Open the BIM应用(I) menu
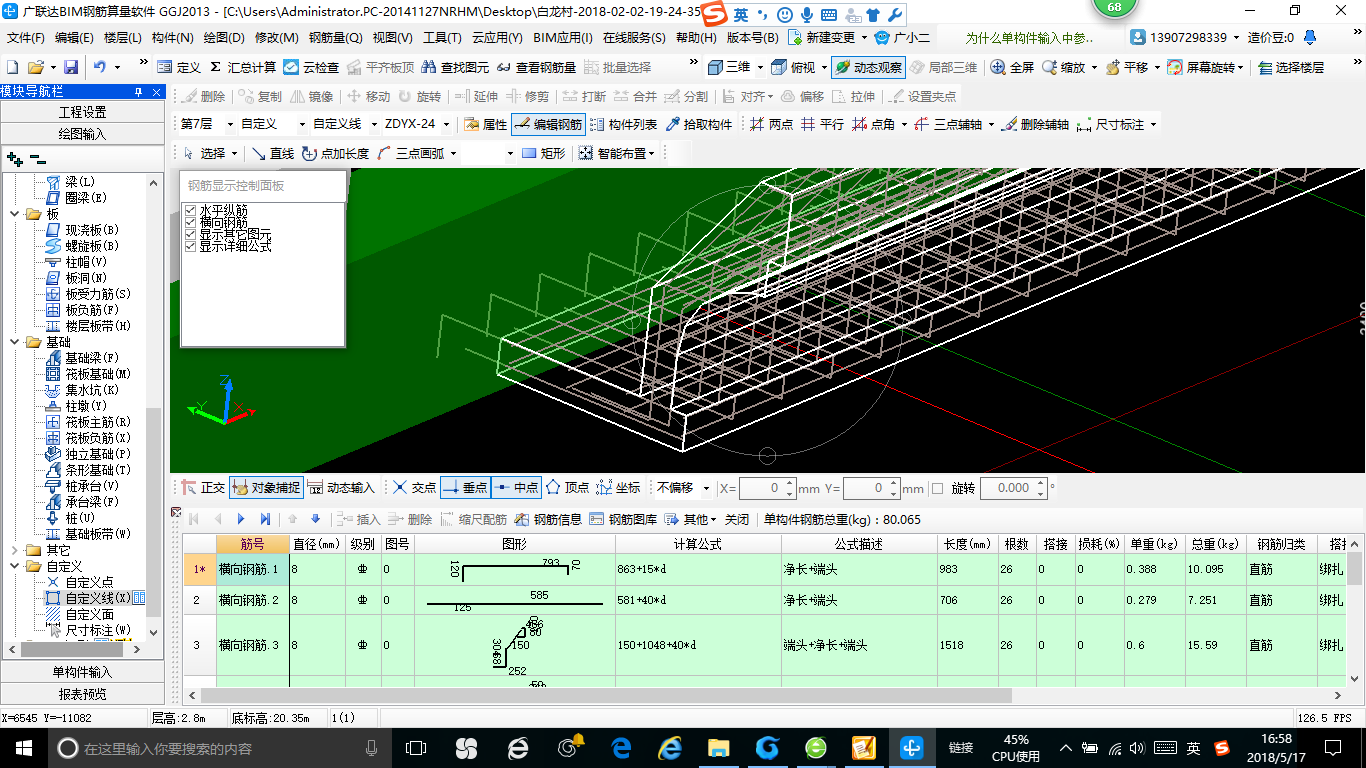Viewport: 1366px width, 768px height. pyautogui.click(x=563, y=38)
